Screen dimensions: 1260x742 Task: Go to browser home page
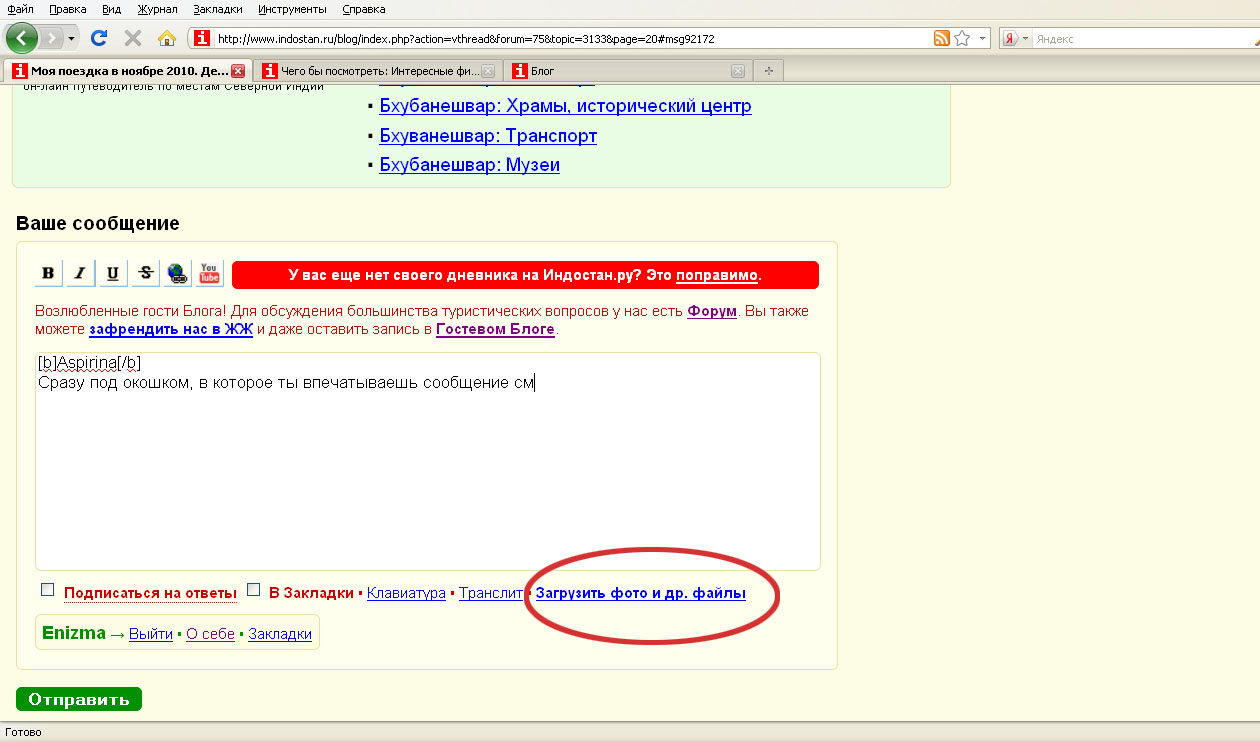tap(167, 38)
